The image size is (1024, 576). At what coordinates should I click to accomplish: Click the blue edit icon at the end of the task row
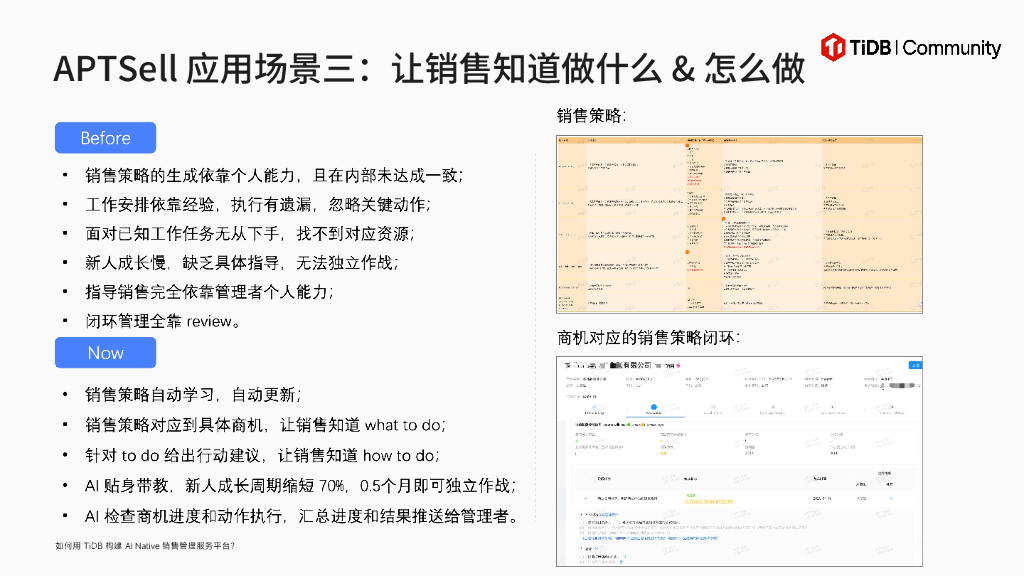click(x=891, y=498)
